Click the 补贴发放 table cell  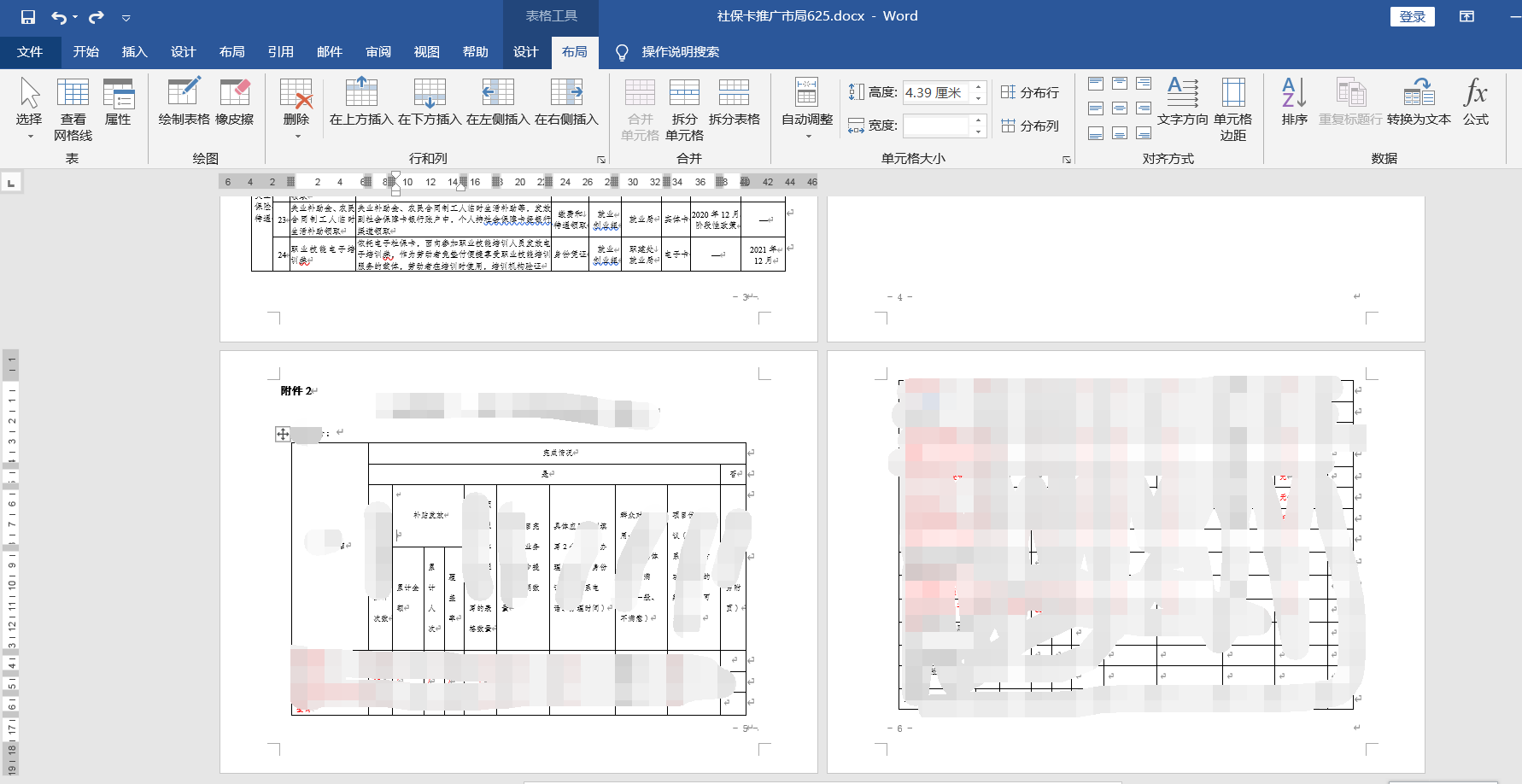[x=429, y=515]
